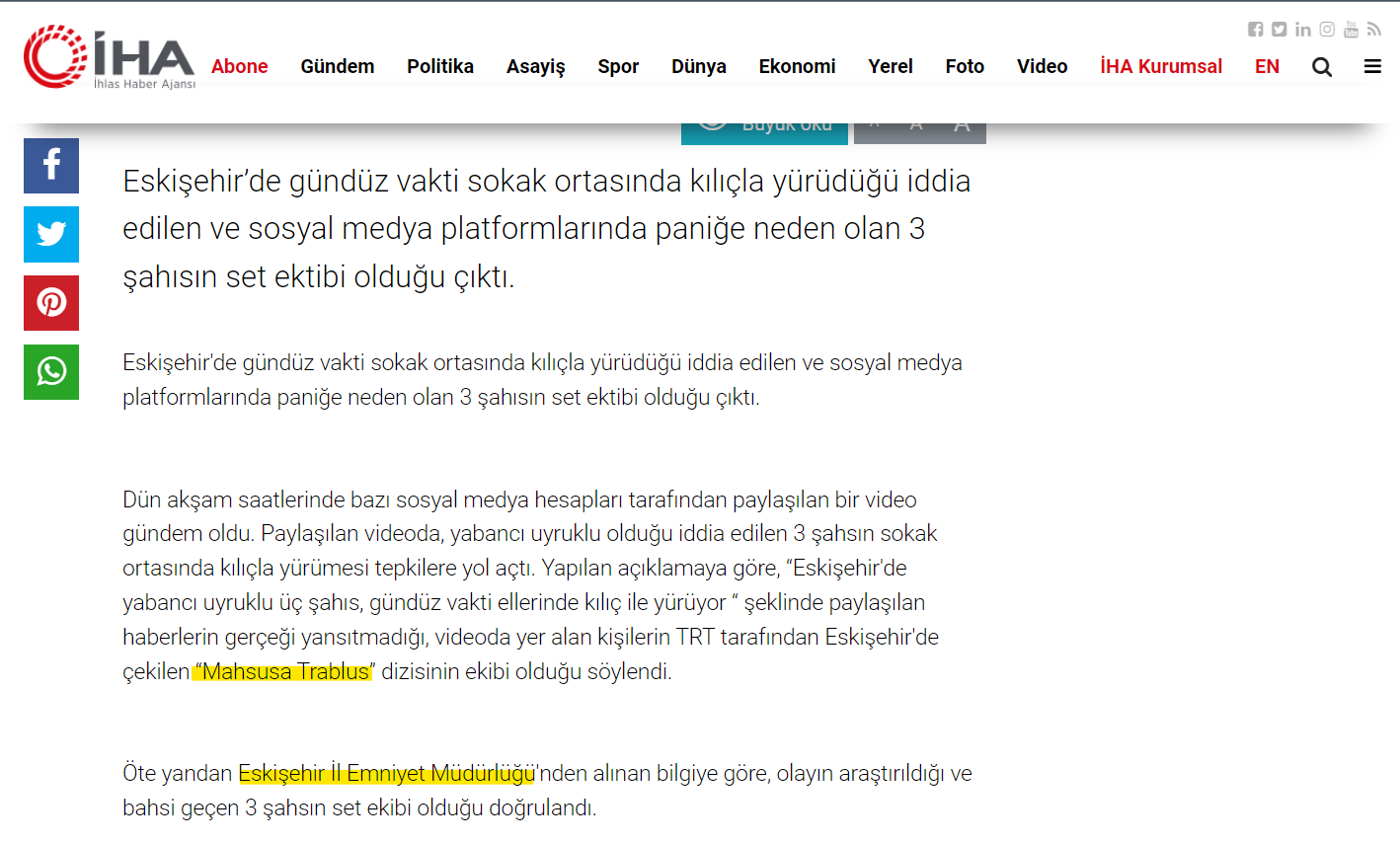
Task: Share article on Facebook from the sidebar
Action: (51, 165)
